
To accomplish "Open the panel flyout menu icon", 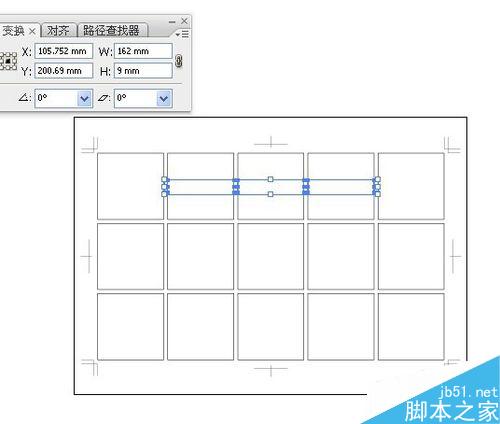I will click(182, 34).
